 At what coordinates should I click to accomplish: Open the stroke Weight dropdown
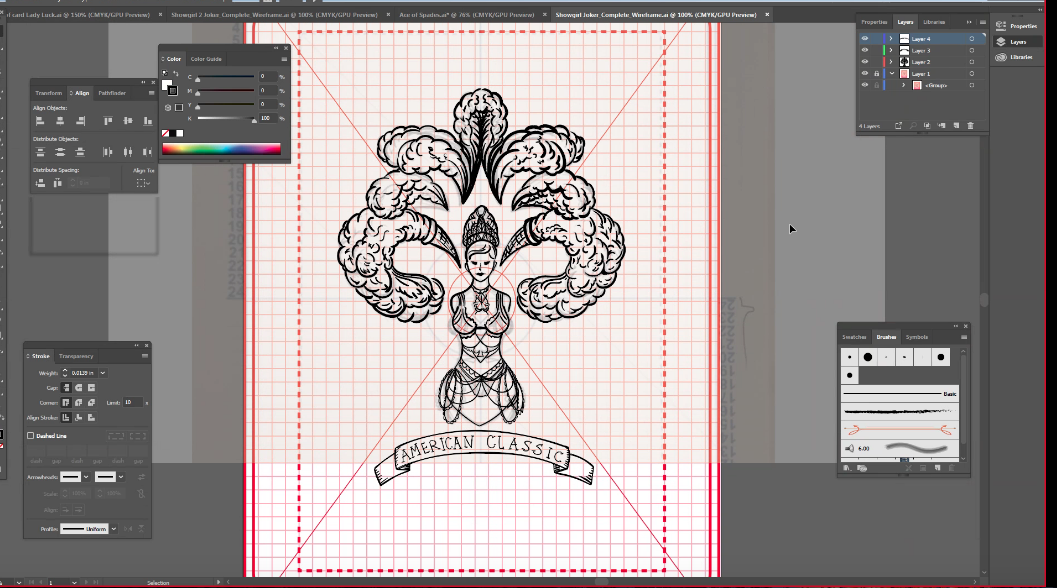pyautogui.click(x=103, y=373)
